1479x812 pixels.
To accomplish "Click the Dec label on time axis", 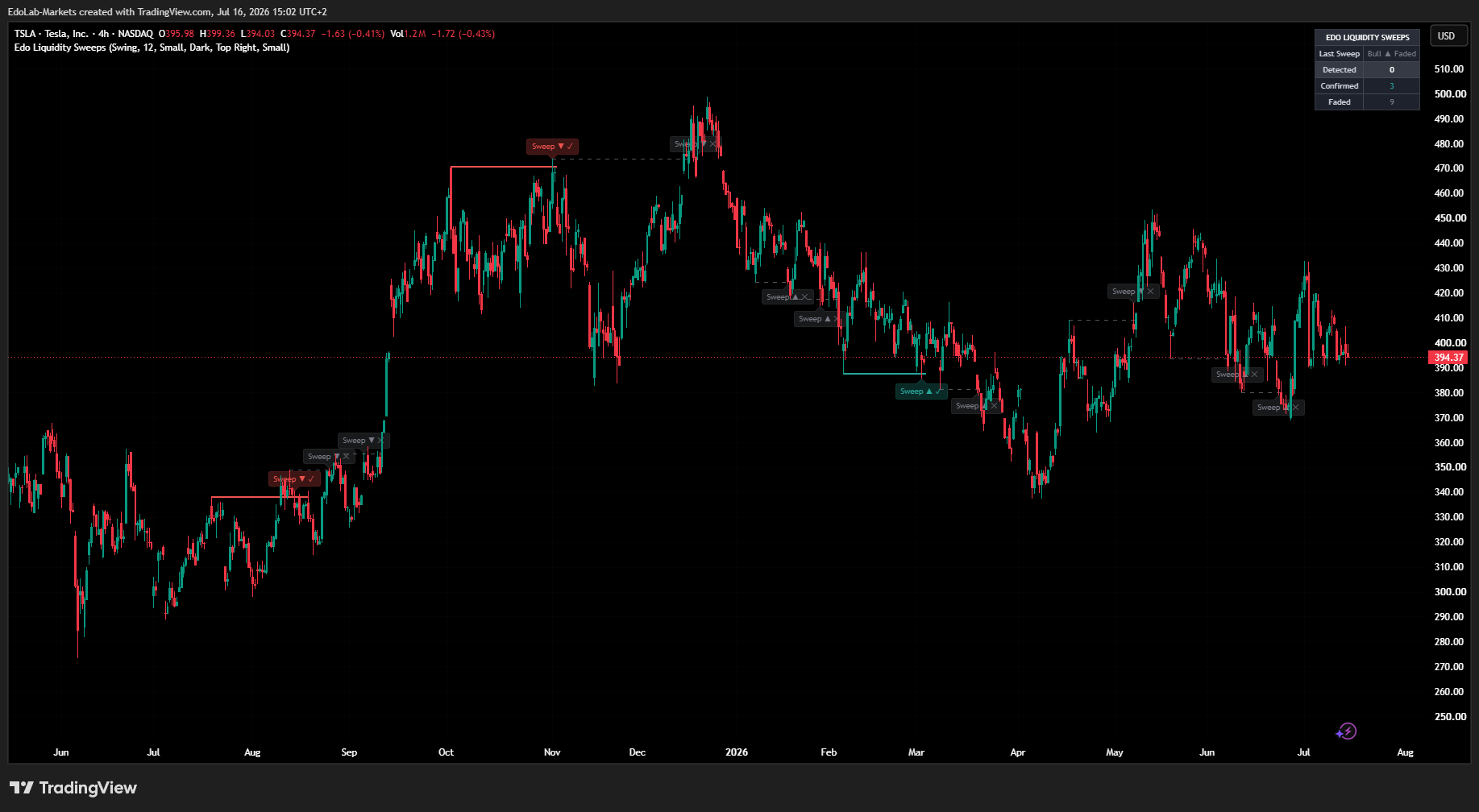I will coord(638,752).
